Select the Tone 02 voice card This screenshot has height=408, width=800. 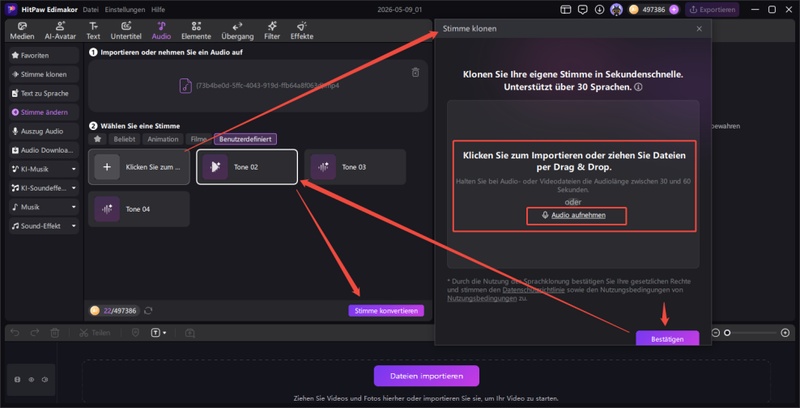[247, 167]
